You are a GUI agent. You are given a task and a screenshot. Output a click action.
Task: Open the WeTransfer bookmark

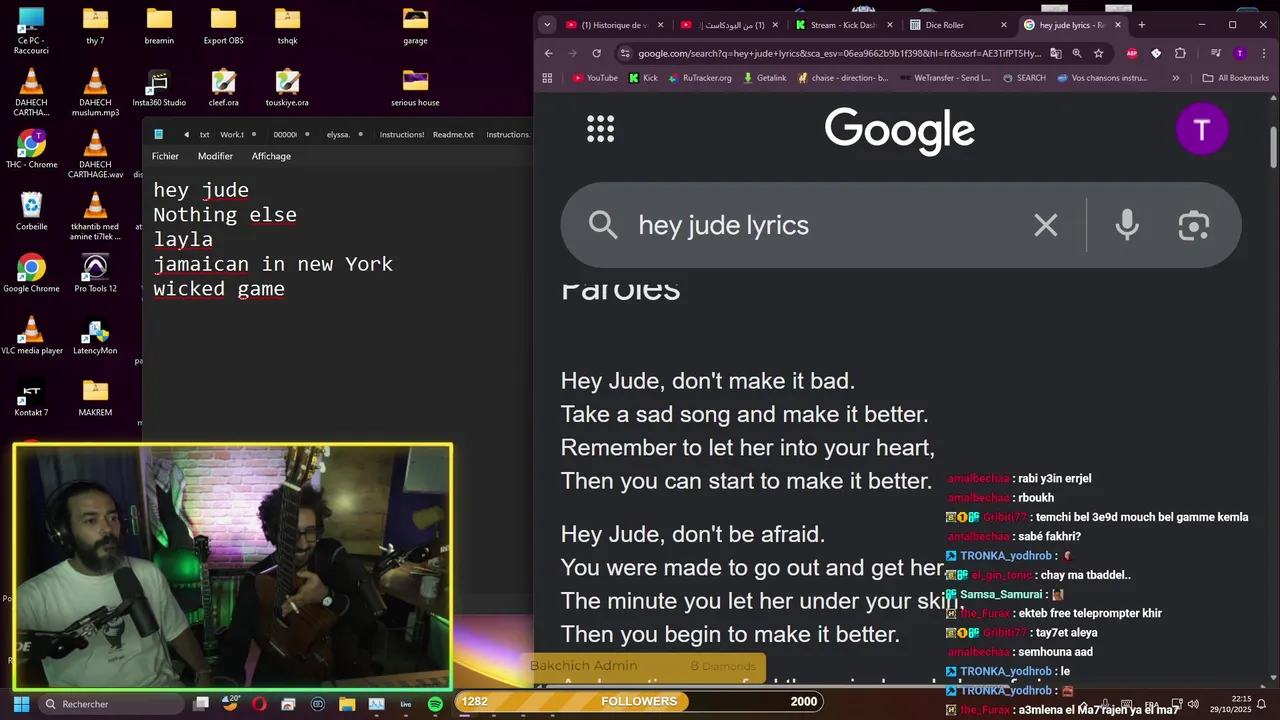[x=945, y=78]
